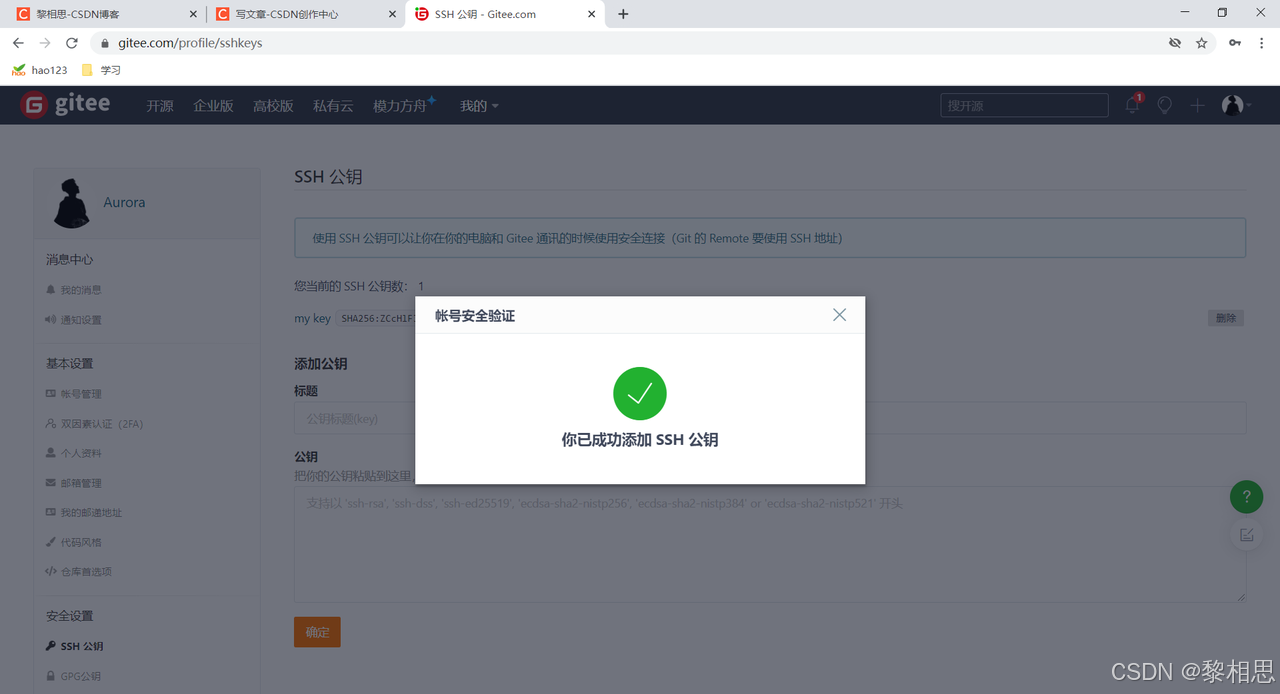Click the feedback edit icon below help
The image size is (1280, 694).
(1246, 535)
